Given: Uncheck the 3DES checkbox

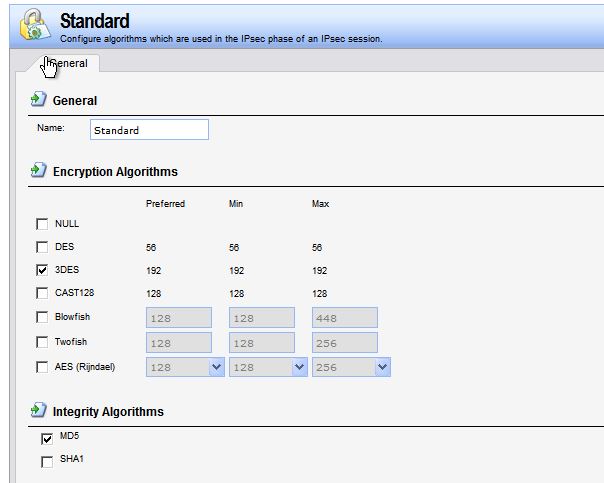Looking at the screenshot, I should pyautogui.click(x=42, y=270).
